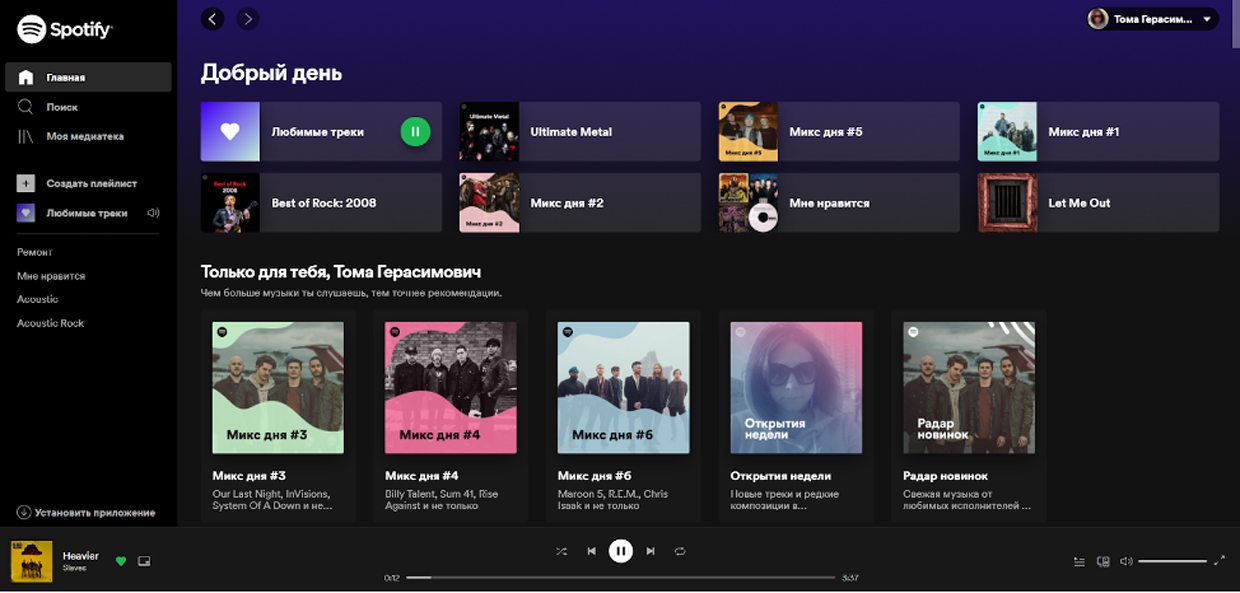
Task: Click the Установить приложение link
Action: (94, 513)
